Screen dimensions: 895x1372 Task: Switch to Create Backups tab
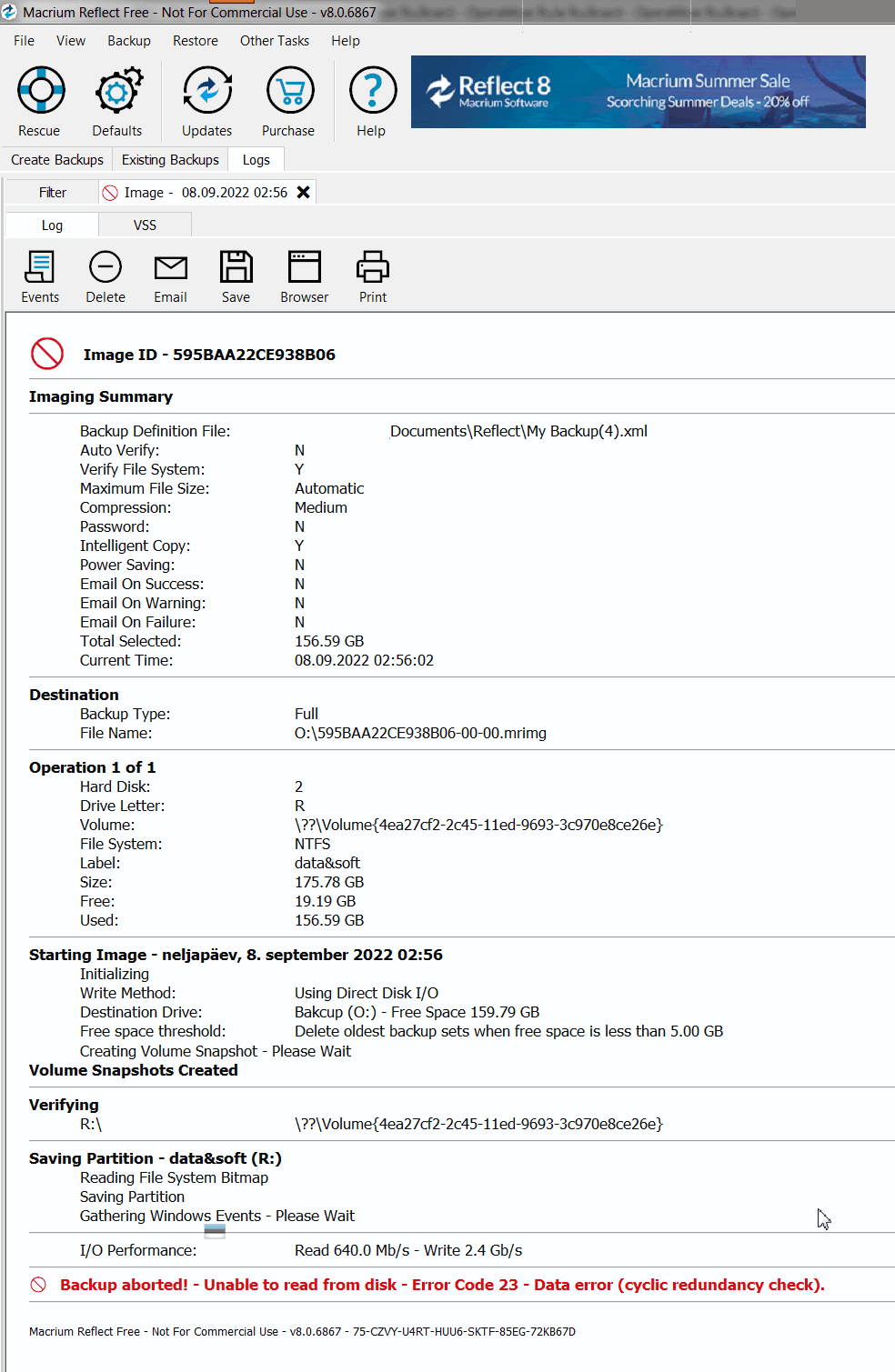point(57,160)
